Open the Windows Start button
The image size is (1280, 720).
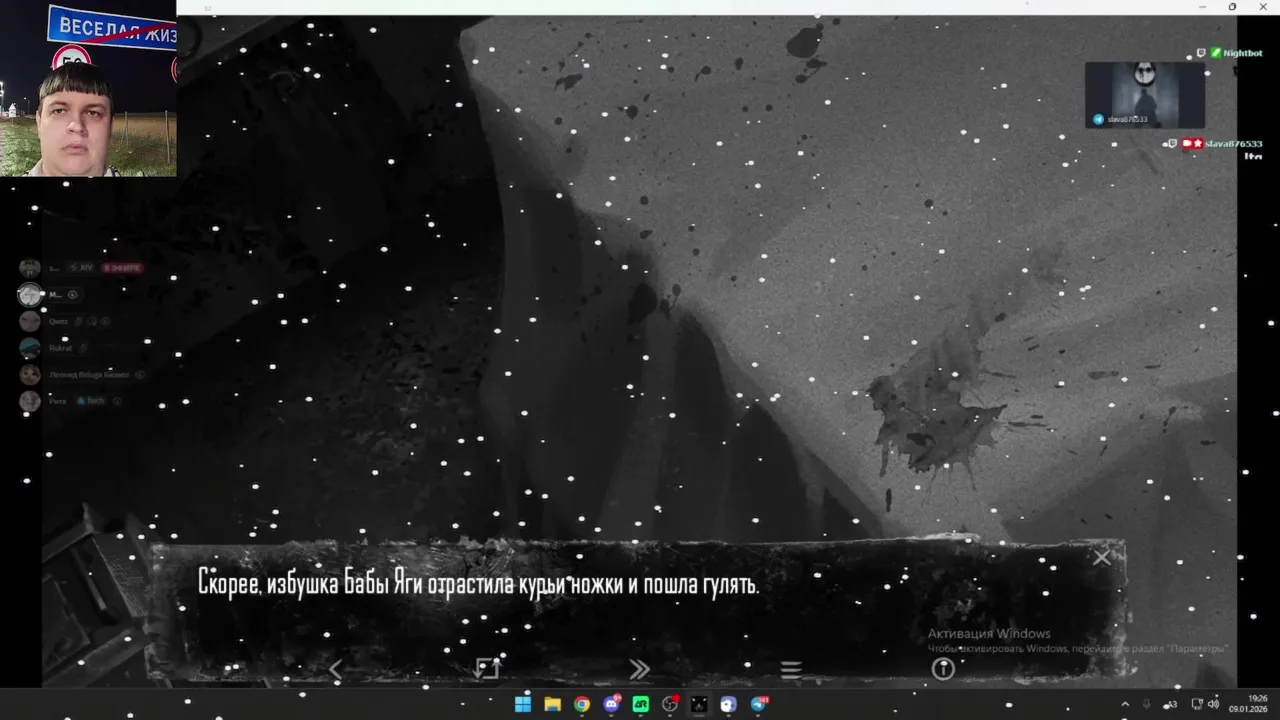tap(523, 704)
